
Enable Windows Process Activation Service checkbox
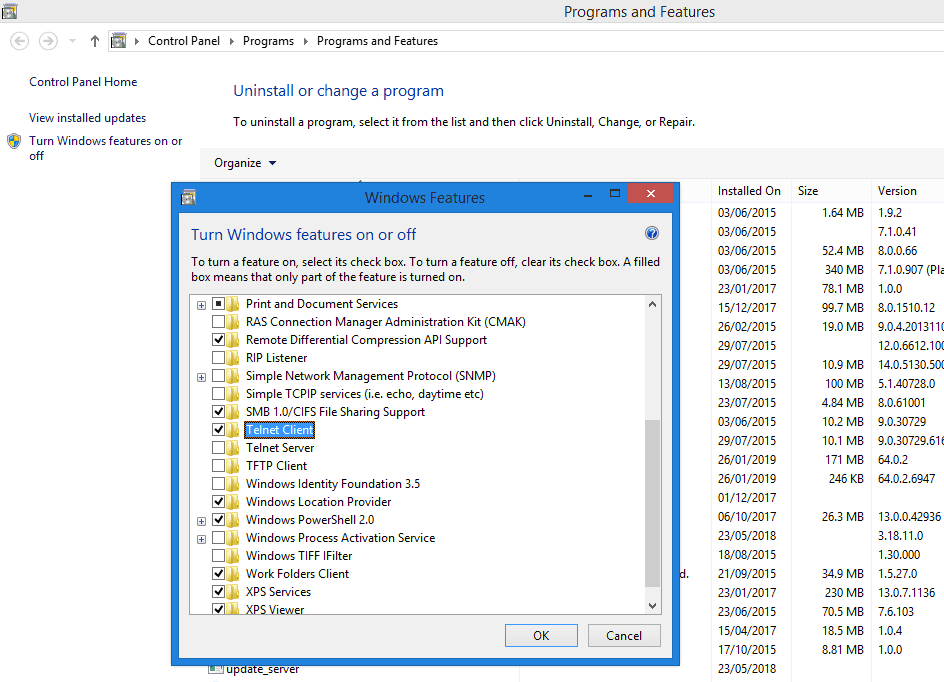pos(219,538)
